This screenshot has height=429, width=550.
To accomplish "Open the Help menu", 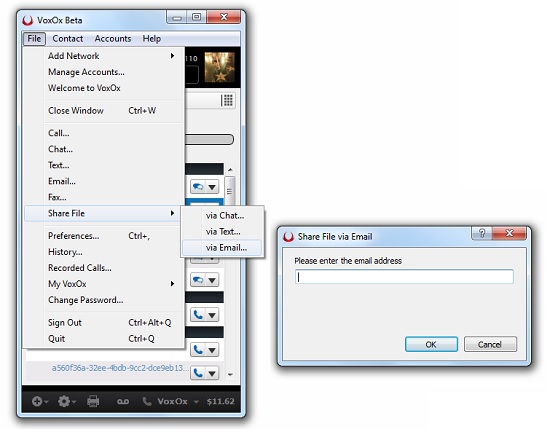I will (x=152, y=39).
